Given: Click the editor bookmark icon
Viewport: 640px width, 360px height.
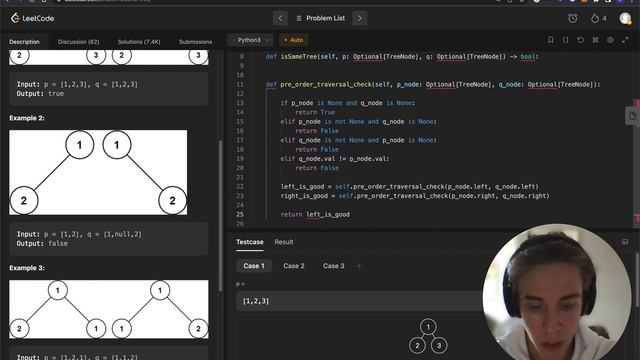Looking at the screenshot, I should click(551, 40).
